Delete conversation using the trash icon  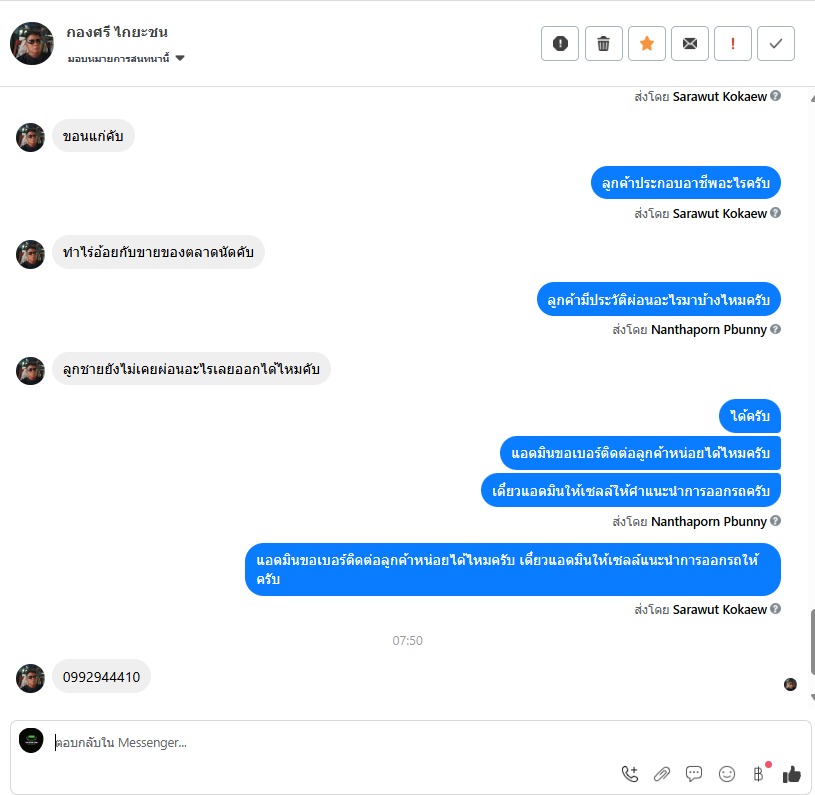[x=603, y=44]
